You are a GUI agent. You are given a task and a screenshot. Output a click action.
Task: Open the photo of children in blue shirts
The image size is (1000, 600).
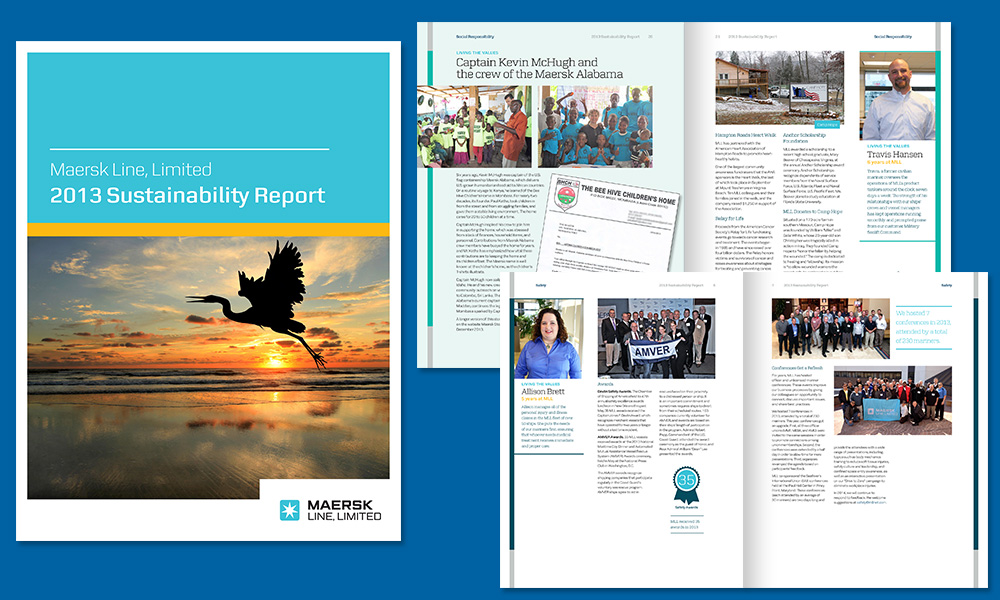tap(595, 127)
